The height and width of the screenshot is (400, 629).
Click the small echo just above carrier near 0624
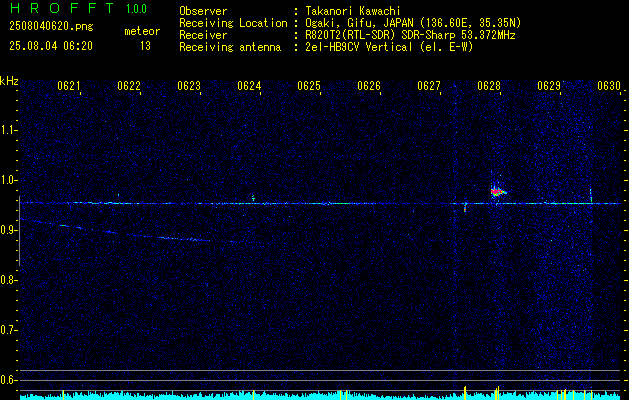coord(253,197)
